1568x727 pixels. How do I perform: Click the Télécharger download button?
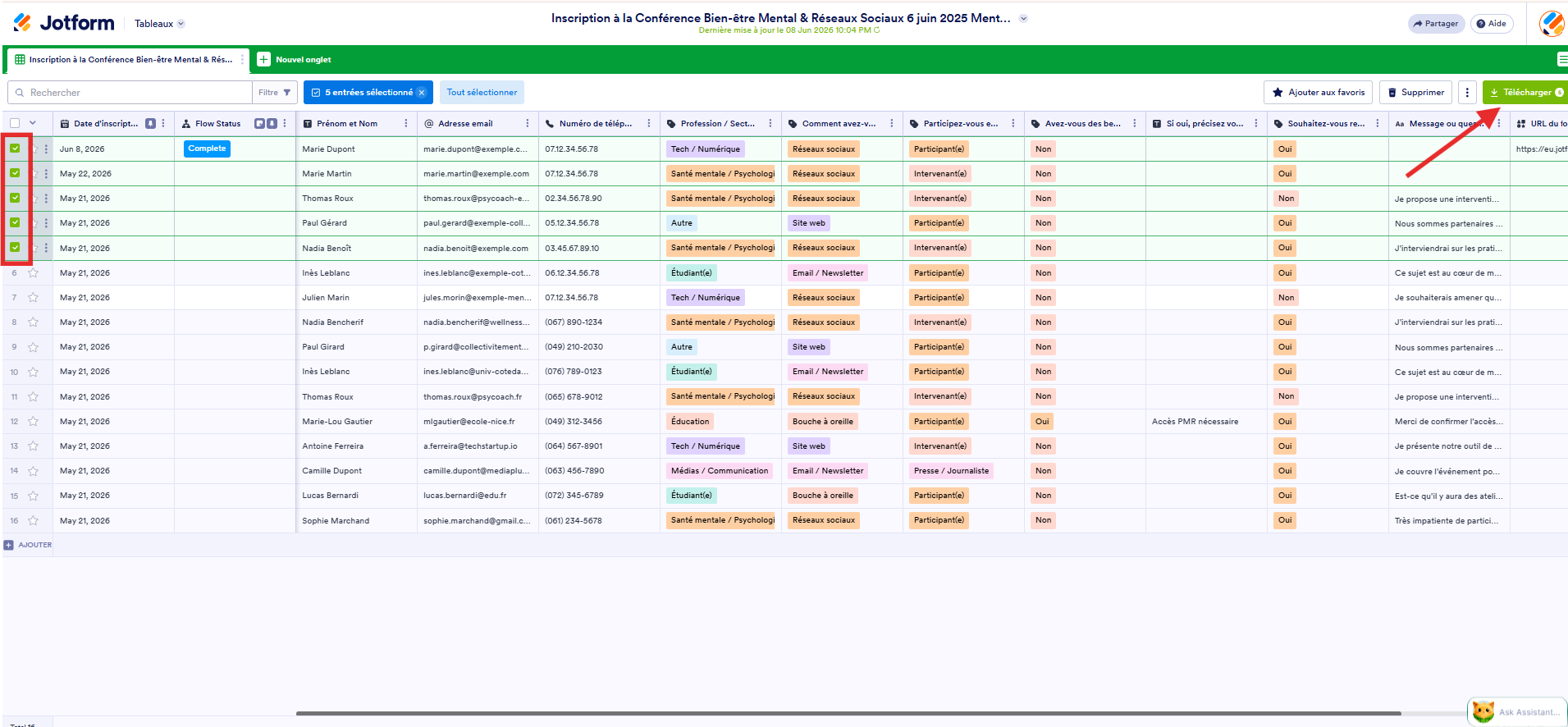(1525, 93)
